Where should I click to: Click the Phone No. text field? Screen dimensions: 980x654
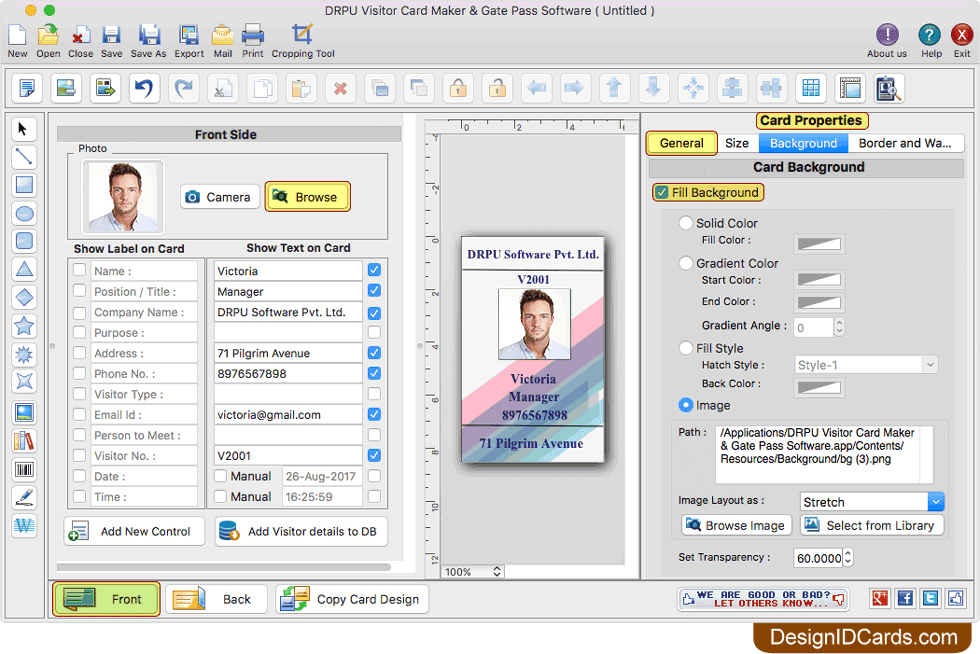coord(288,373)
